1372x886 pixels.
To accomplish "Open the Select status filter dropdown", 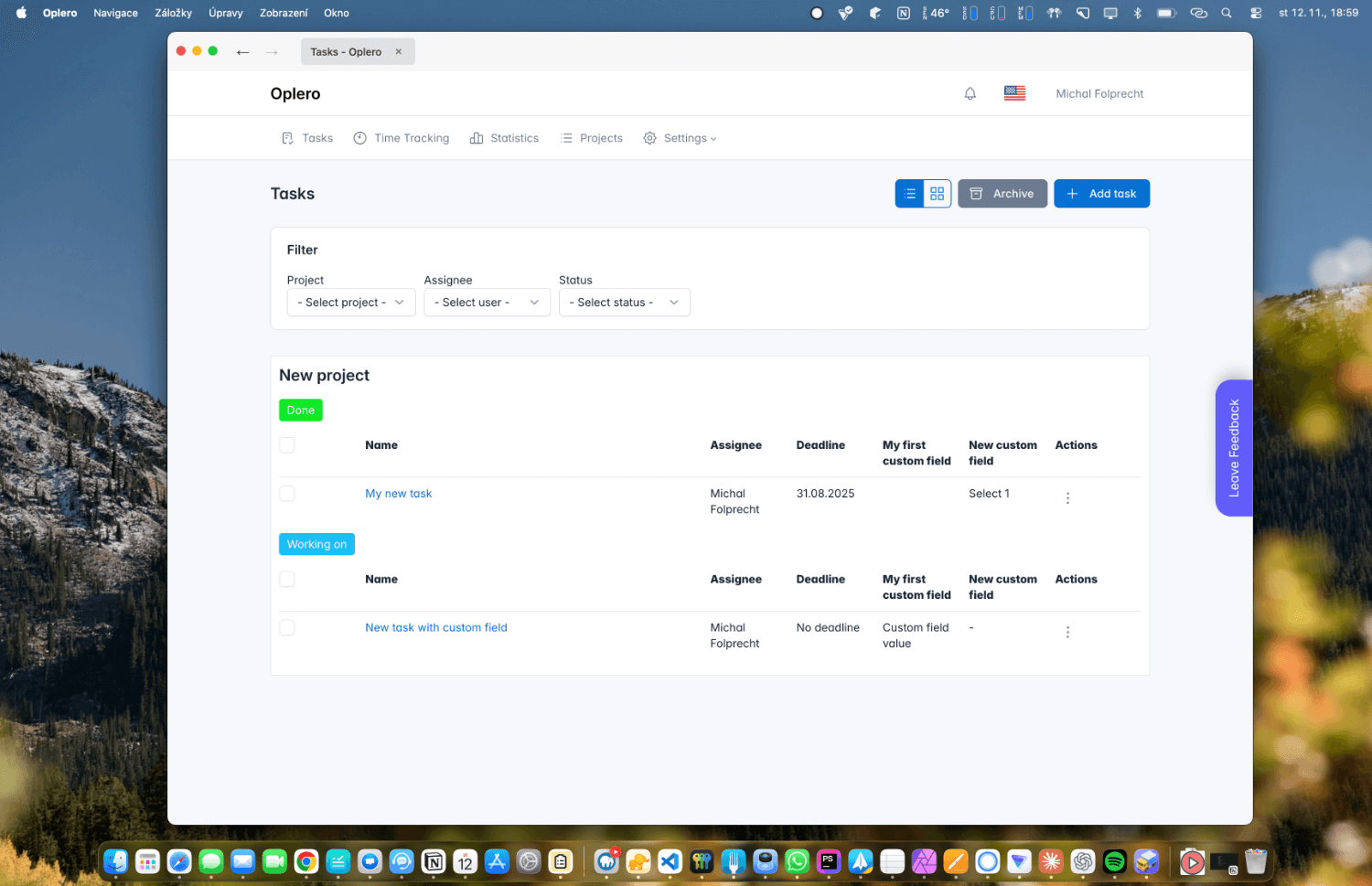I will pyautogui.click(x=624, y=303).
